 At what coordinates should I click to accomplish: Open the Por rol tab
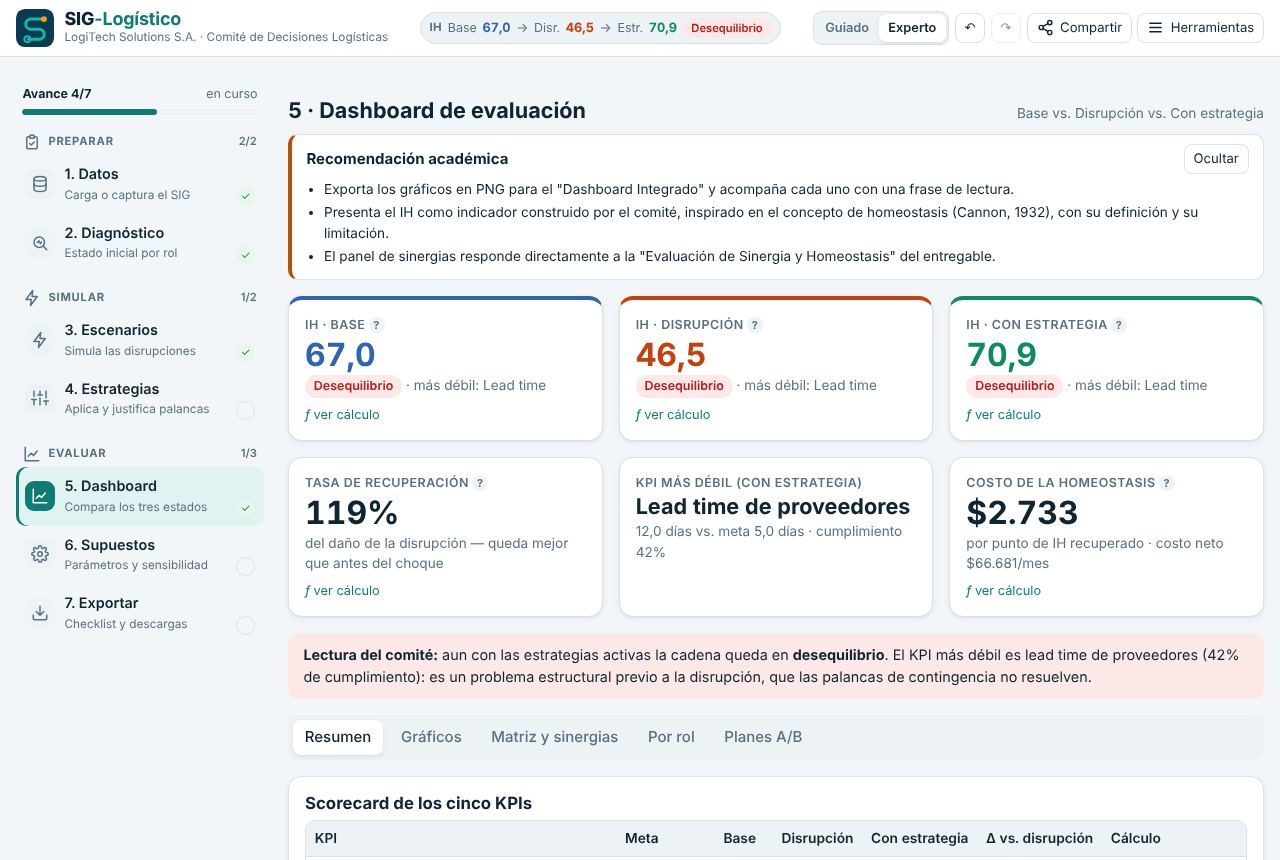pos(671,737)
